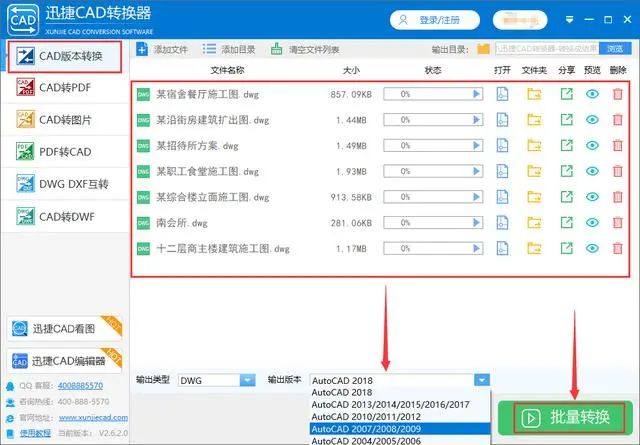This screenshot has width=640, height=445.
Task: Open QQ customer service link 4008885570
Action: tap(80, 385)
